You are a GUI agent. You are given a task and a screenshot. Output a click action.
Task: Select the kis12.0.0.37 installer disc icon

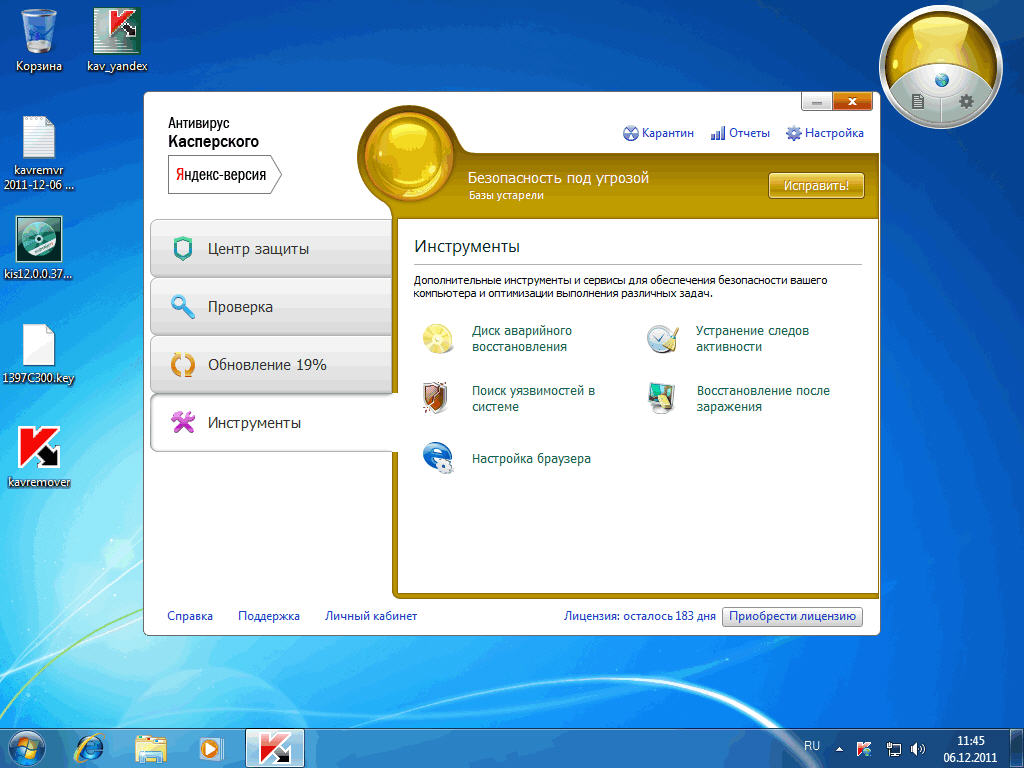coord(39,248)
